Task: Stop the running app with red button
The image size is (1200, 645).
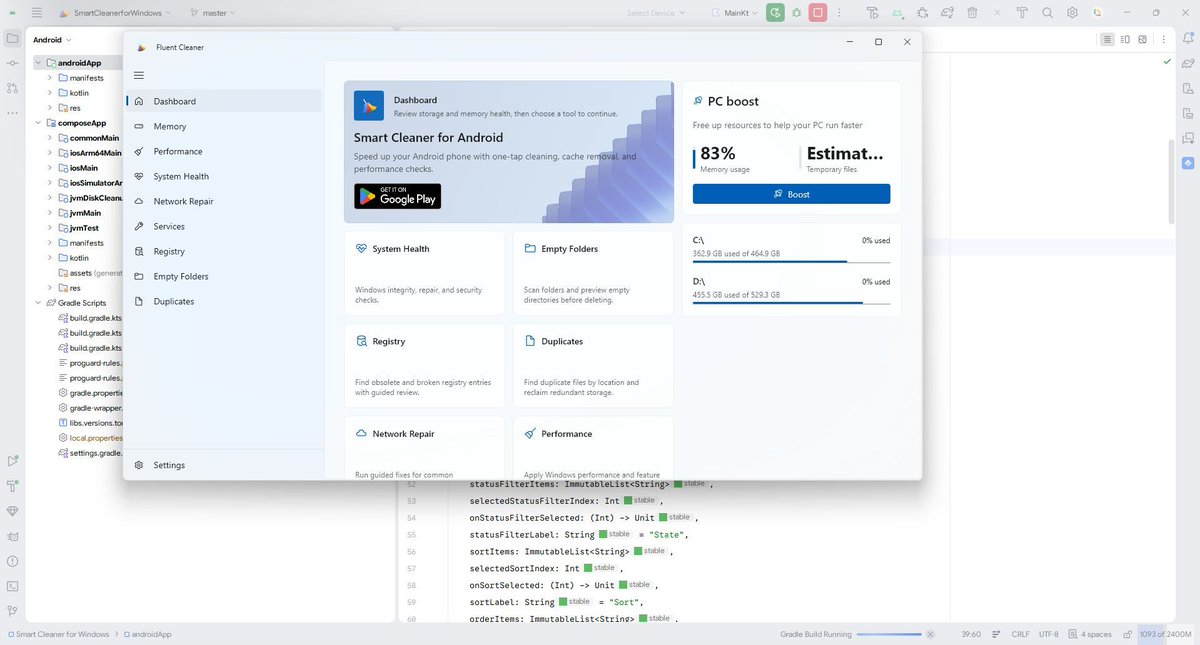Action: pyautogui.click(x=818, y=13)
